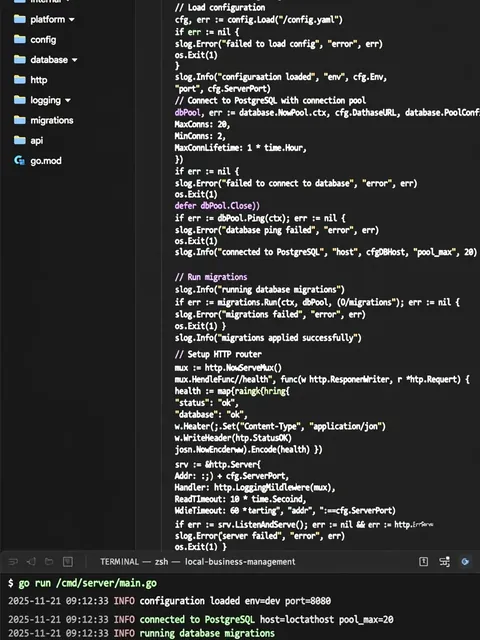Click the '// Run migrations' comment
This screenshot has width=480, height=640.
(x=211, y=277)
